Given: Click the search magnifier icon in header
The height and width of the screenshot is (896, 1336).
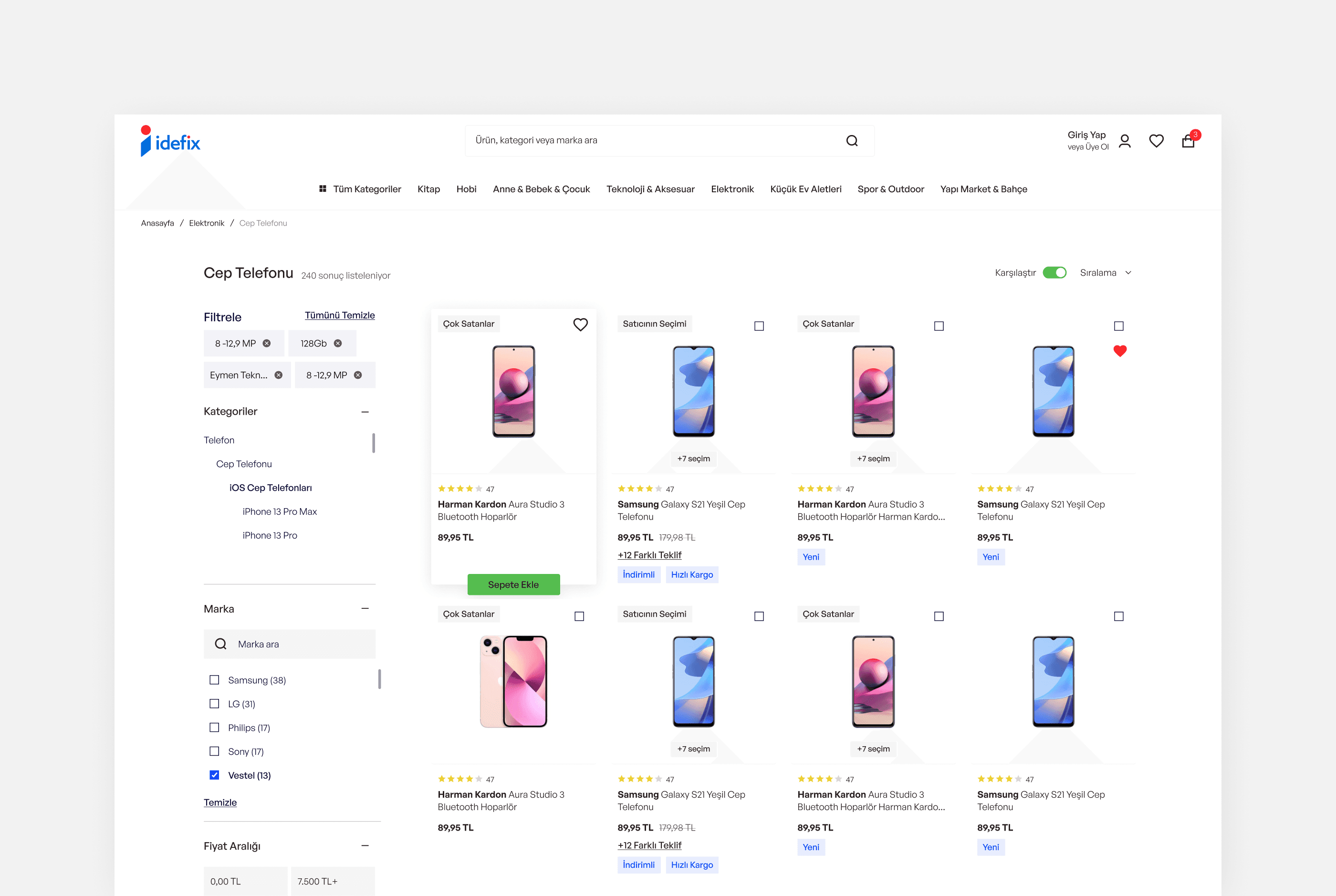Looking at the screenshot, I should click(x=851, y=141).
